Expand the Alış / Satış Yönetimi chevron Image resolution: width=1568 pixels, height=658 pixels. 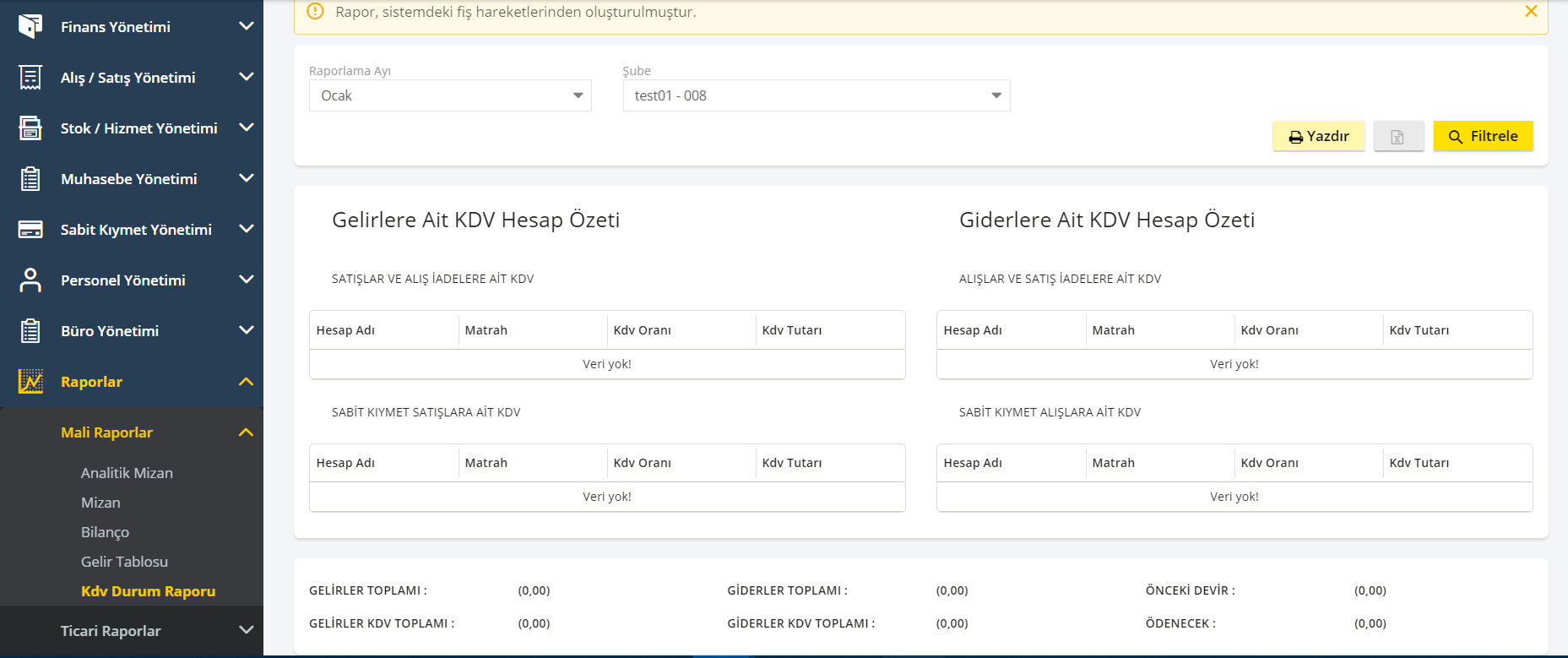click(x=247, y=77)
